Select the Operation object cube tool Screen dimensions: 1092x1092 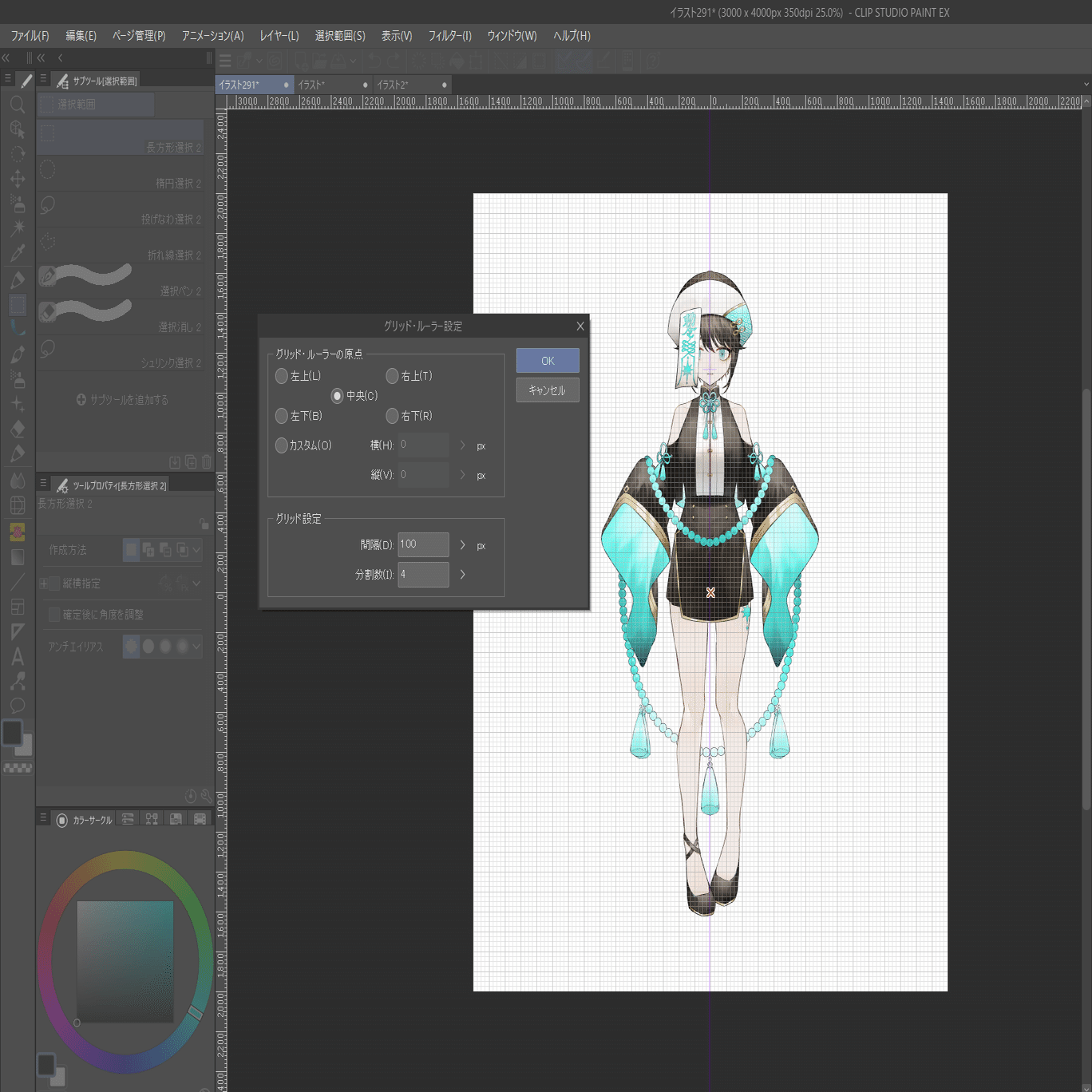coord(18,129)
